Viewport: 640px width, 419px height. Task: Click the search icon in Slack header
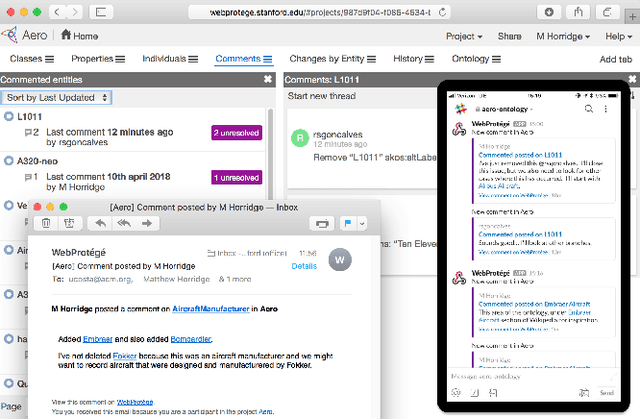pos(590,108)
